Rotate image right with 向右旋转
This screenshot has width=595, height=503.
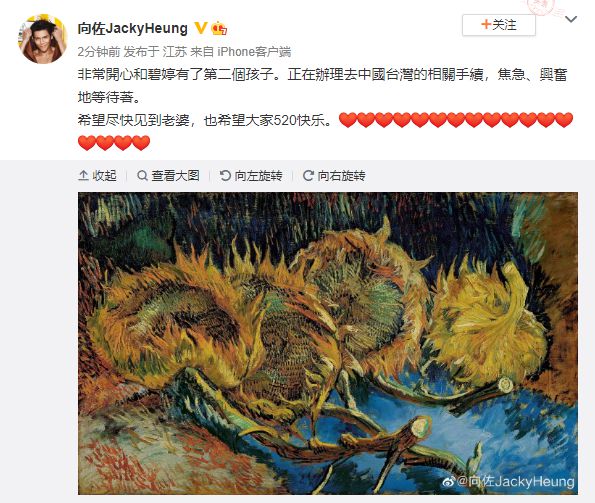click(334, 176)
